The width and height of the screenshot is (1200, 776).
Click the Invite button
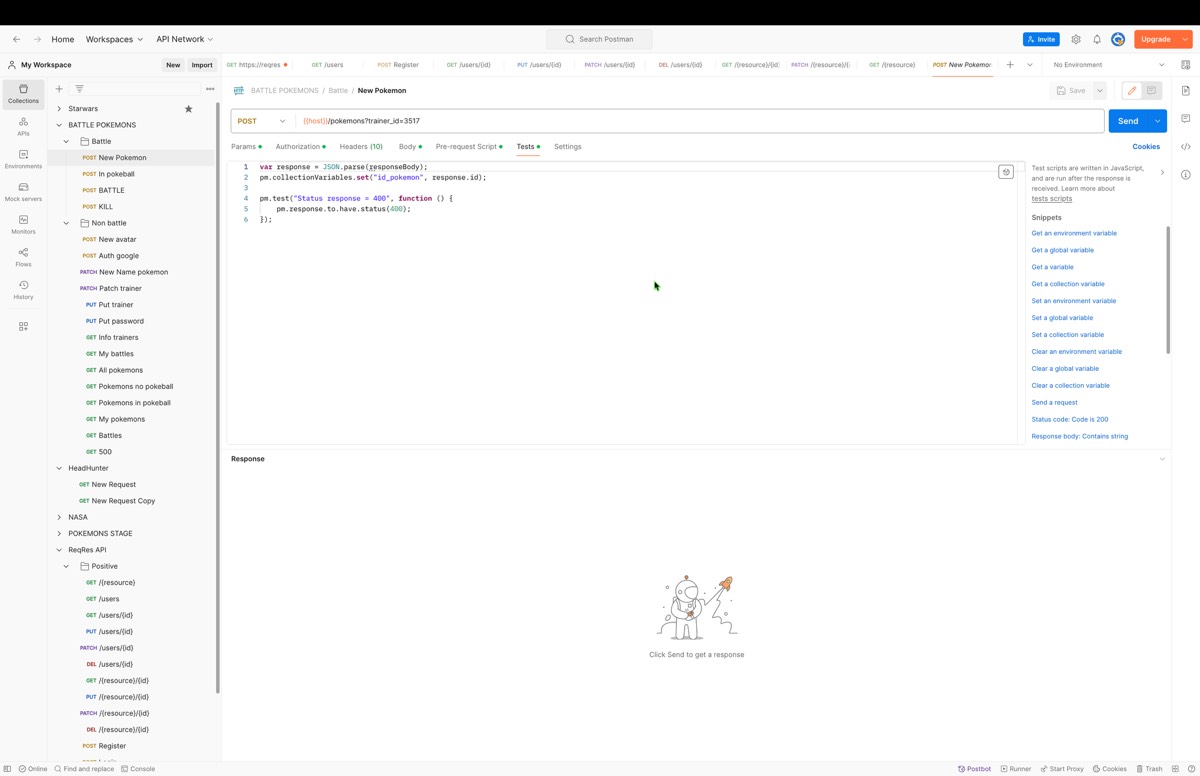pos(1041,39)
